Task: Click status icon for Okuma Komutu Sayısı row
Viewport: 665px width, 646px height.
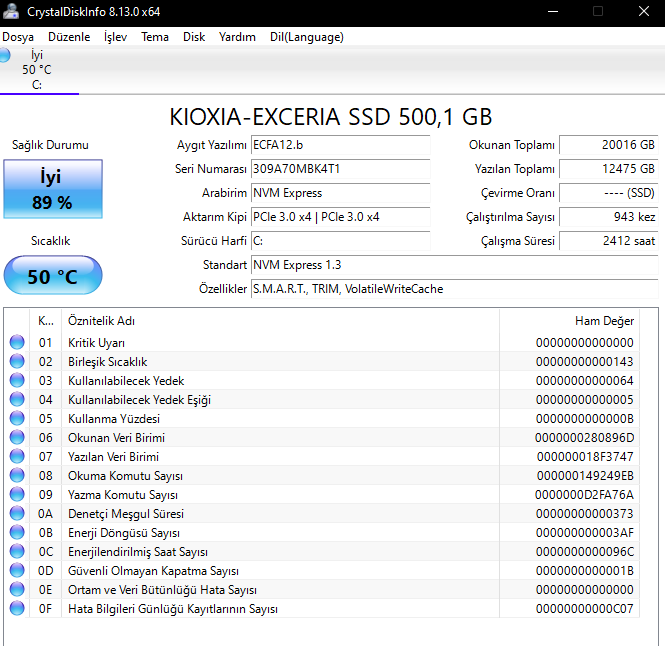Action: [x=17, y=475]
